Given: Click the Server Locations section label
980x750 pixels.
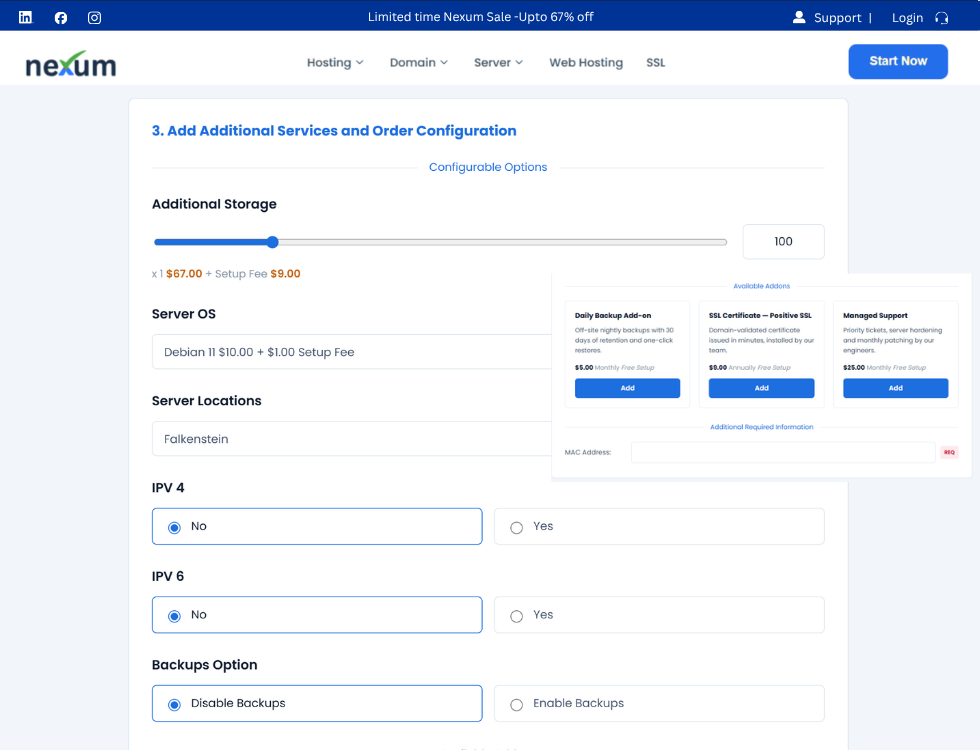Looking at the screenshot, I should click(x=206, y=401).
